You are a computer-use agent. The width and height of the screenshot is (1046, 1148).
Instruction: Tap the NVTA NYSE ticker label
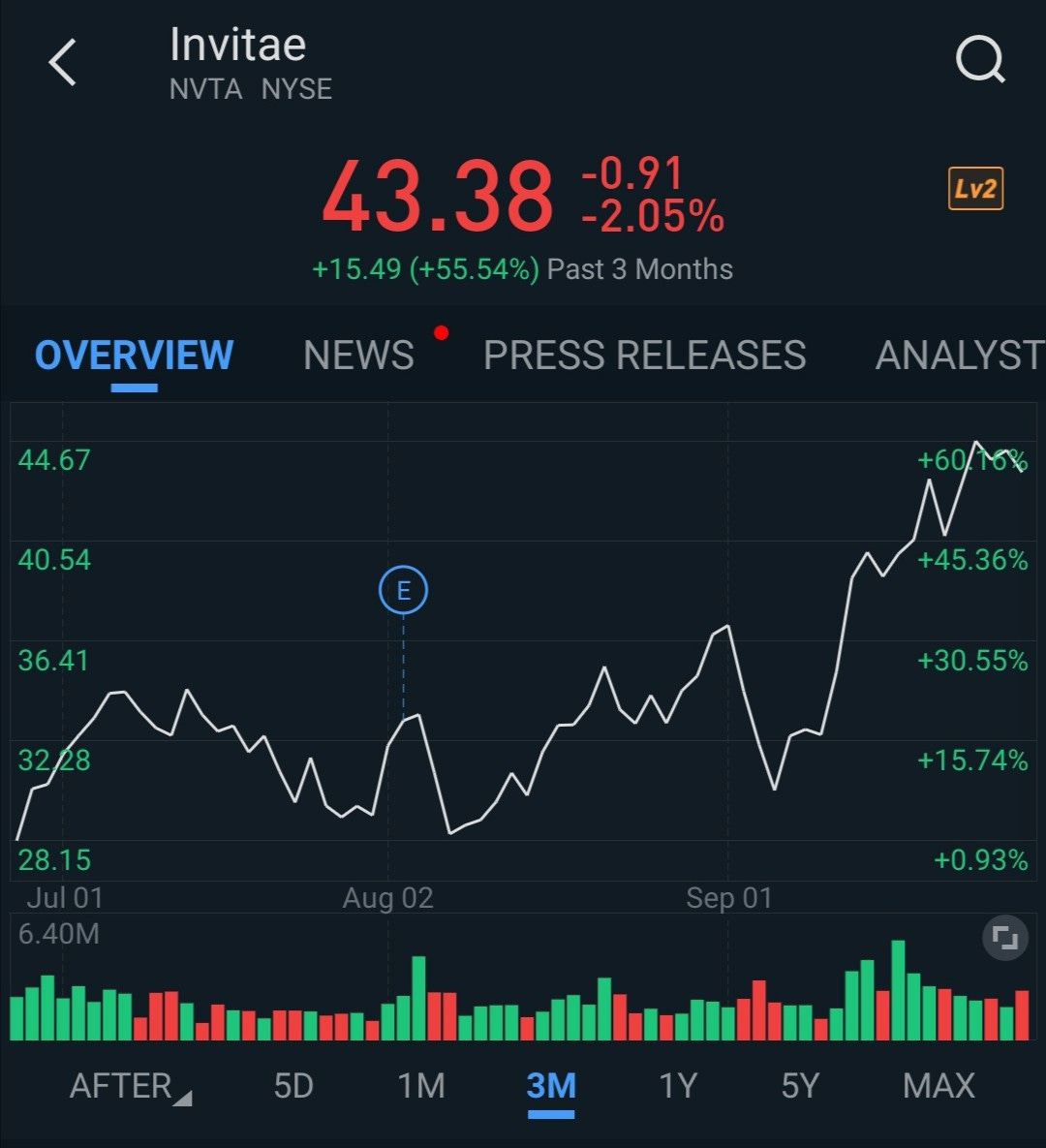(250, 89)
